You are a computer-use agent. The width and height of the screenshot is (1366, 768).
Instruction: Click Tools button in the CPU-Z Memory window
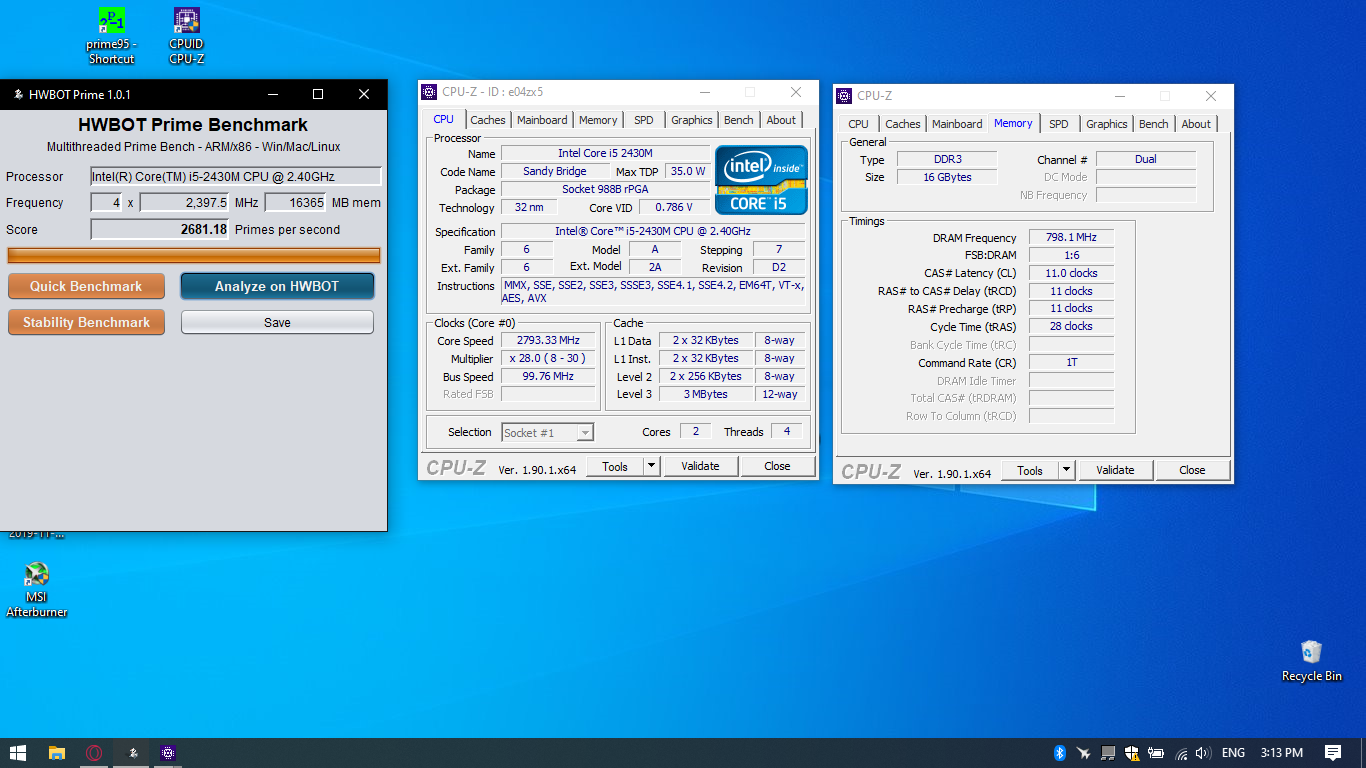1030,470
